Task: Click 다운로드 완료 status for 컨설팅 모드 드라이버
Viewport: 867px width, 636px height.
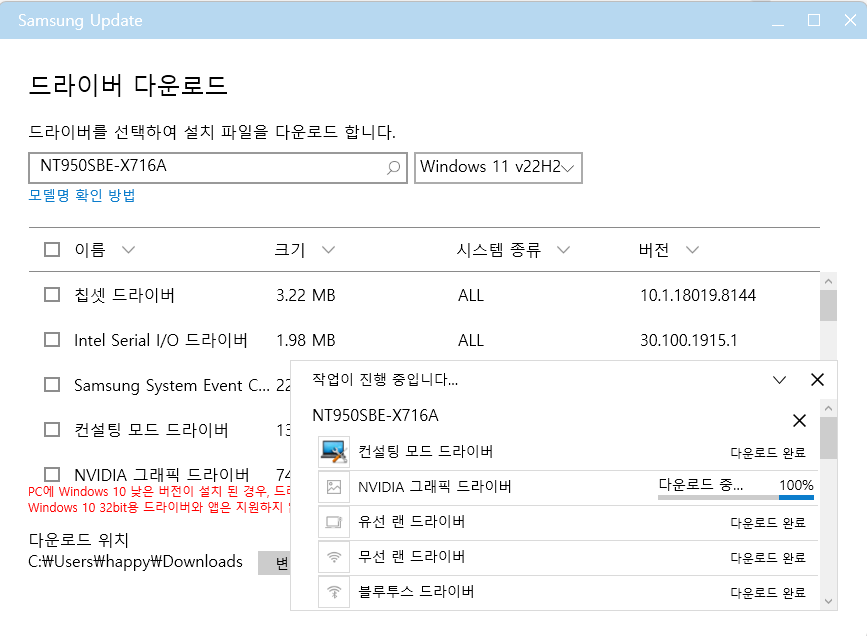Action: coord(768,453)
